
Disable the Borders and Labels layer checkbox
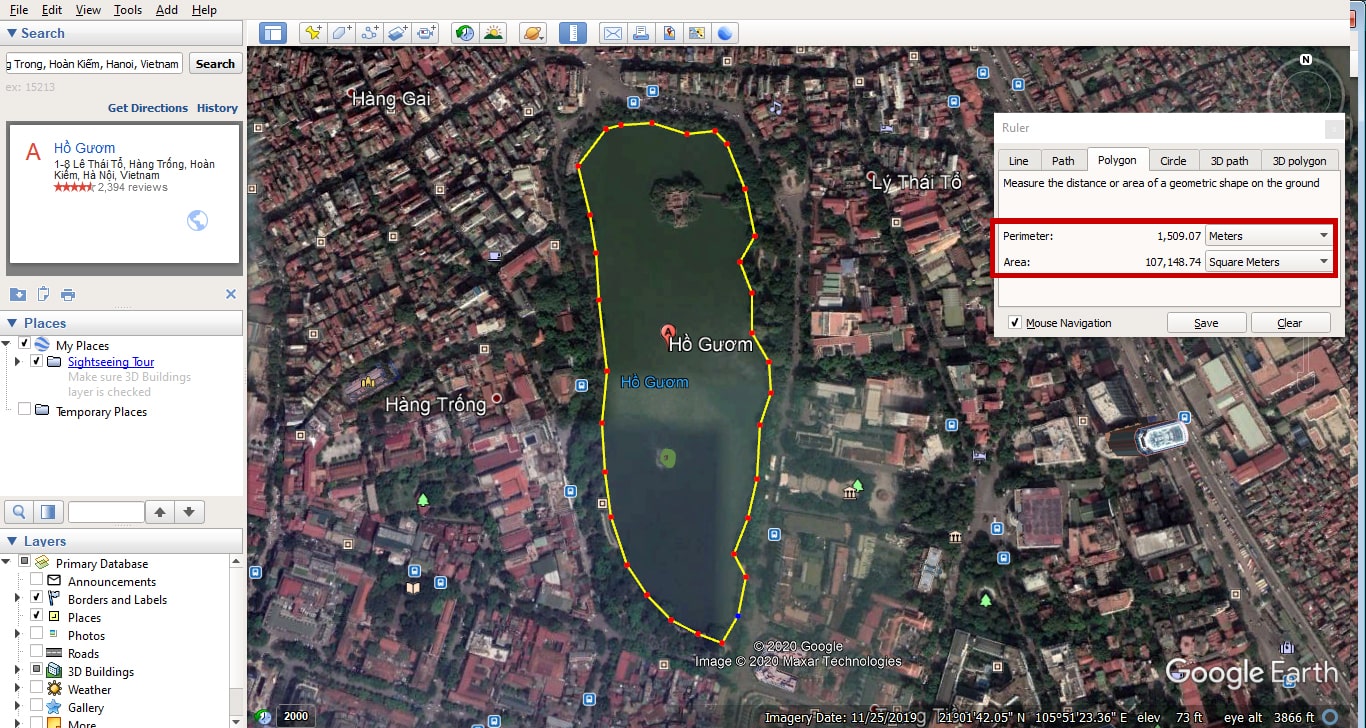click(37, 597)
